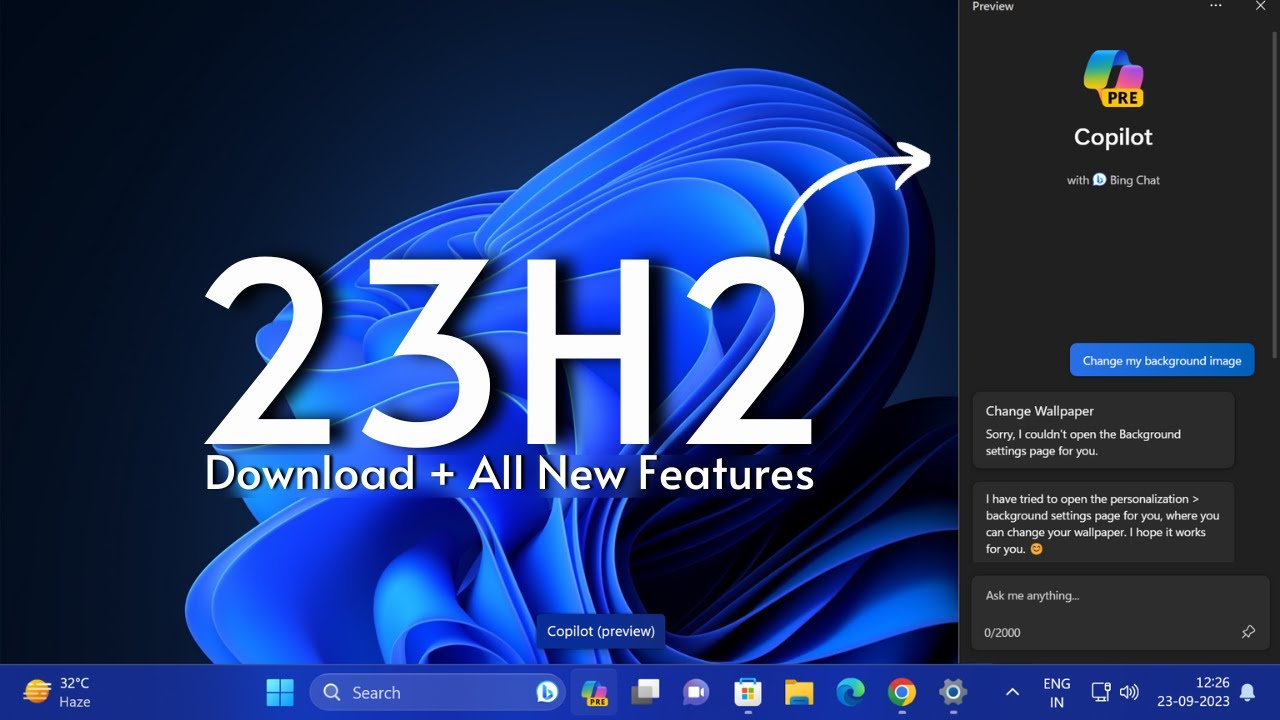Open Bing icon in search box

click(546, 692)
